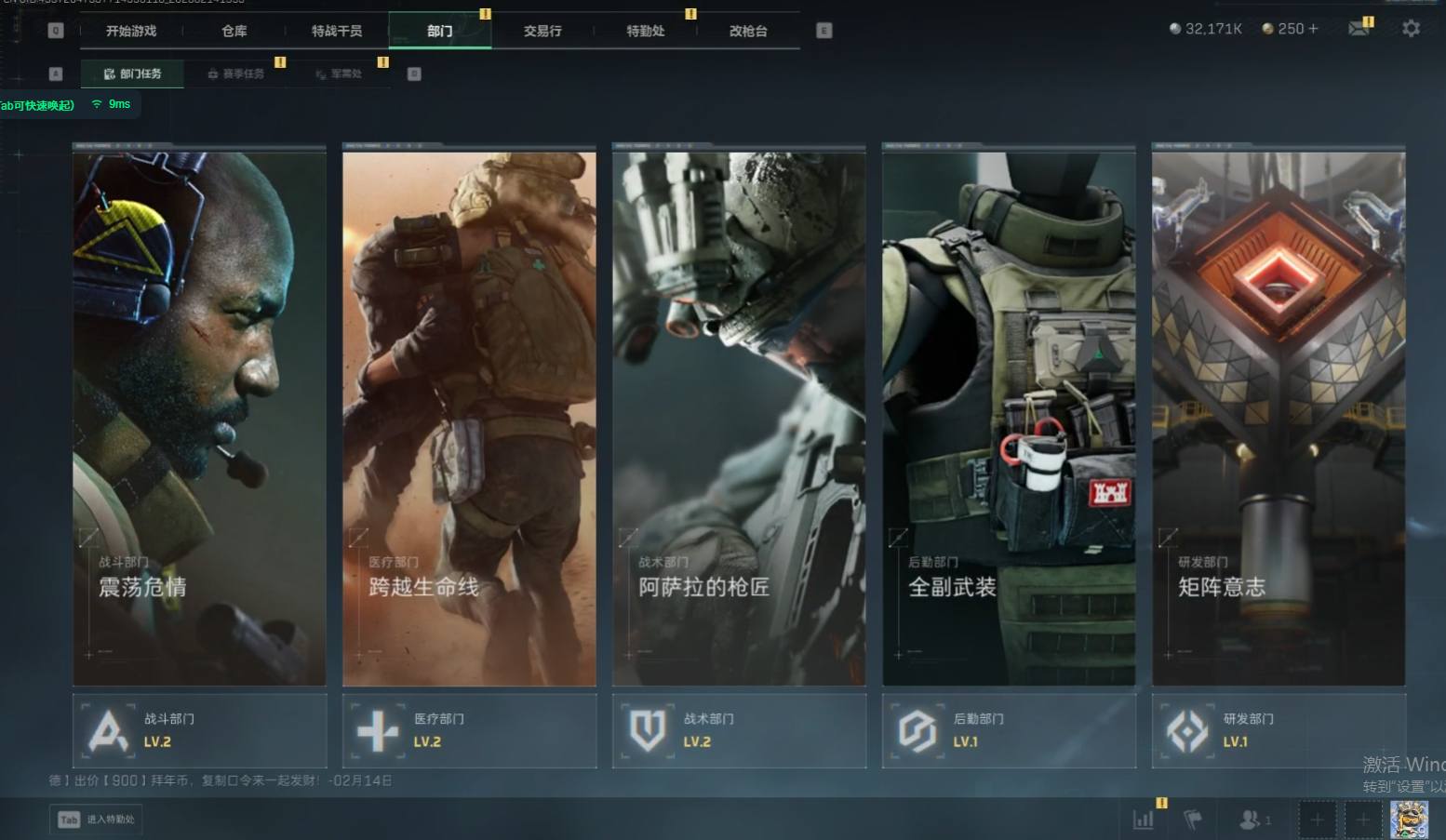Viewport: 1446px width, 840px height.
Task: Click the 研发部门 diamond icon
Action: tap(1187, 731)
